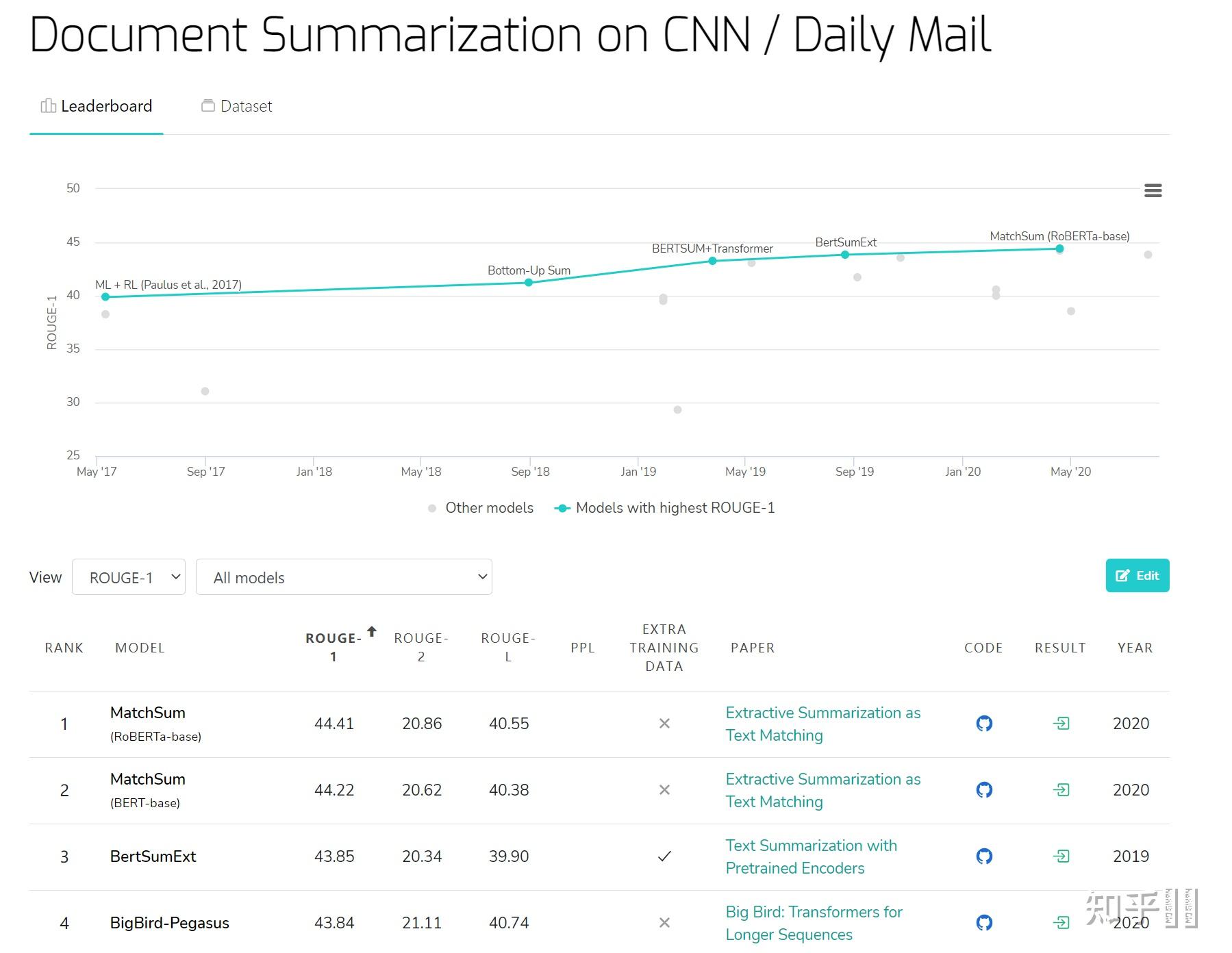Sort table by YEAR column header
This screenshot has height=953, width=1232.
[x=1135, y=648]
